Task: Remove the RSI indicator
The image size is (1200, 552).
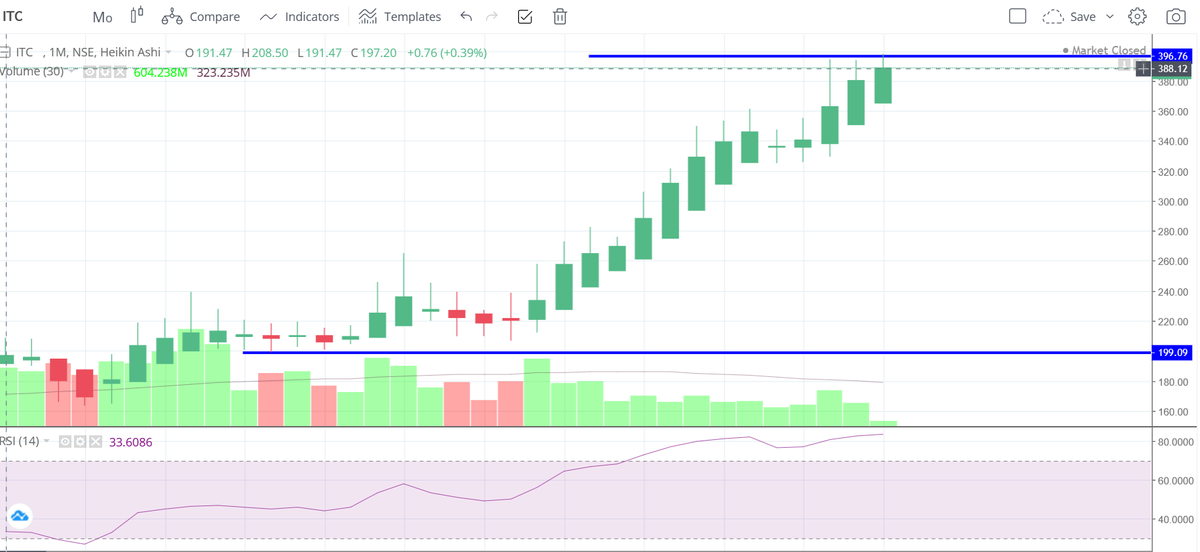Action: (95, 441)
